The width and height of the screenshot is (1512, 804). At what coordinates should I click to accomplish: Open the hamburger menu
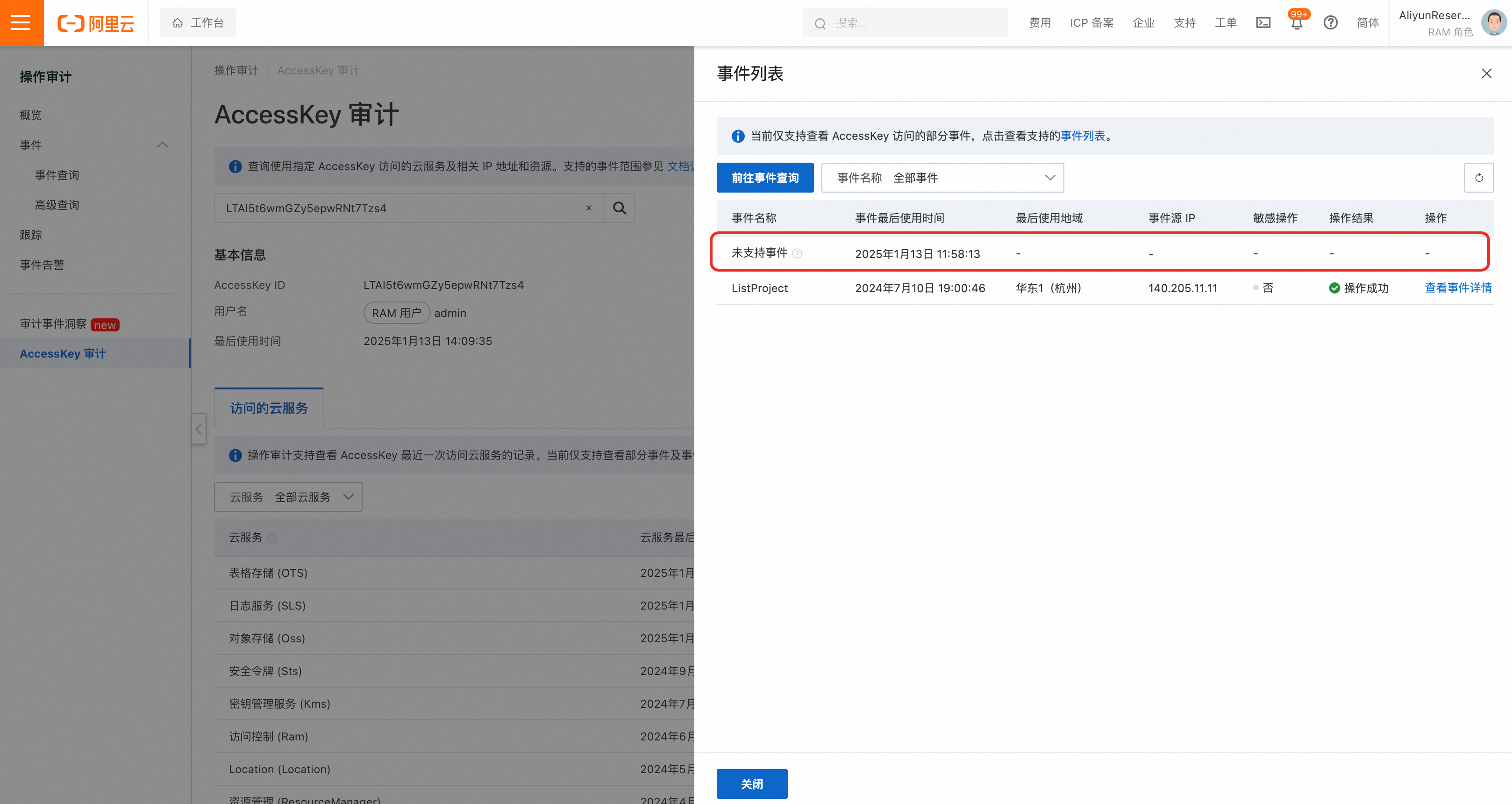(x=21, y=23)
